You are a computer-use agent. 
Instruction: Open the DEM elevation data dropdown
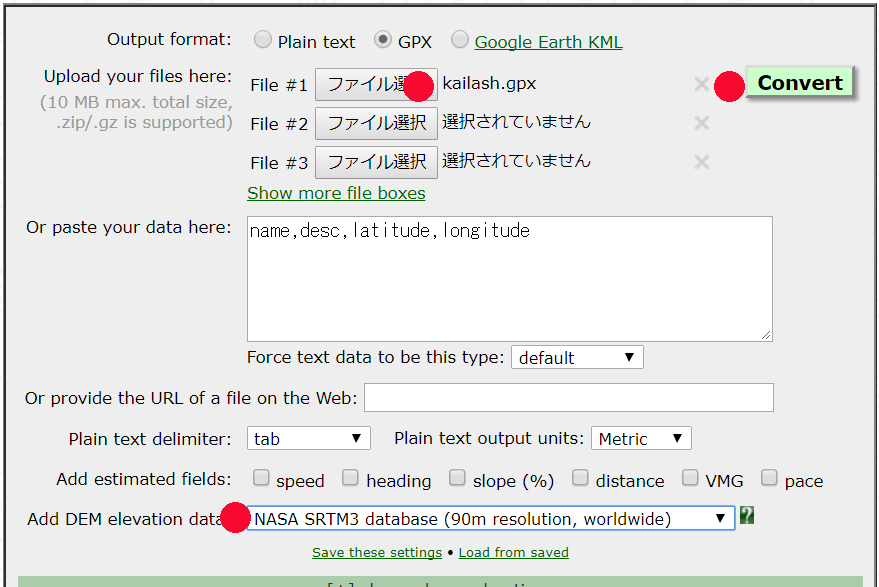point(491,519)
